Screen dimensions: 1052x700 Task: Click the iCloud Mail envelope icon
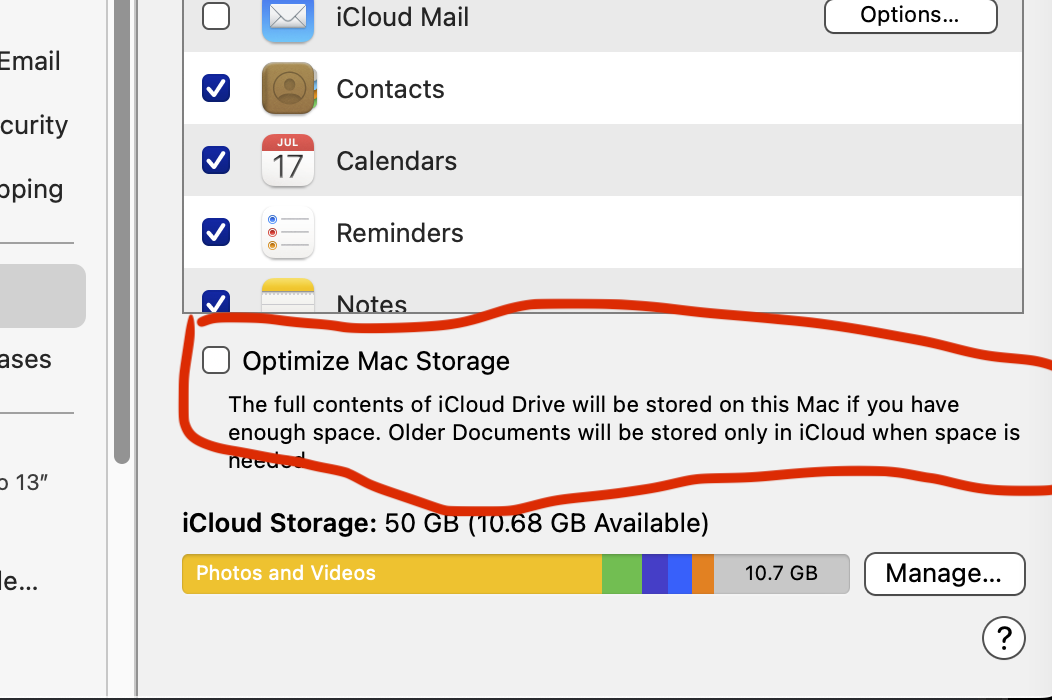(288, 19)
